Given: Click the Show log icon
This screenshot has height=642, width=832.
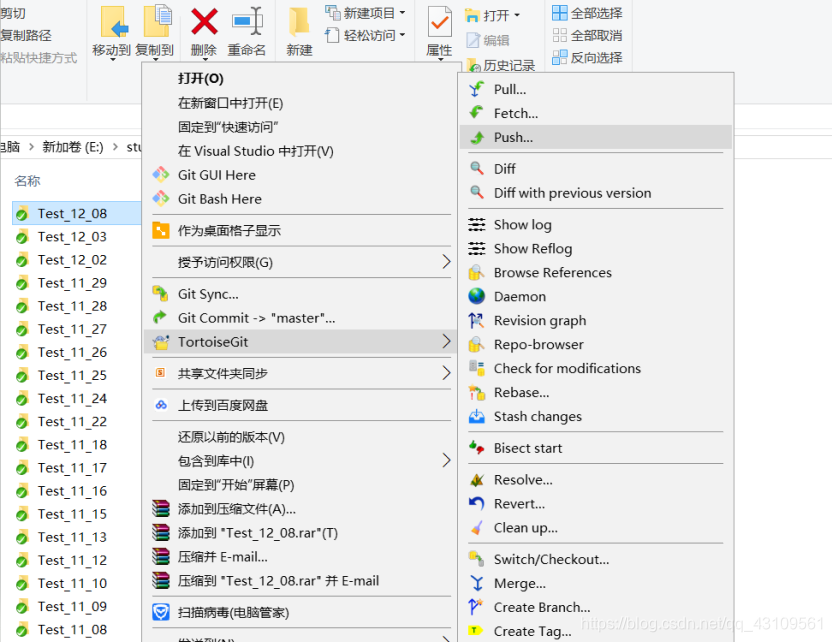Looking at the screenshot, I should [x=476, y=224].
